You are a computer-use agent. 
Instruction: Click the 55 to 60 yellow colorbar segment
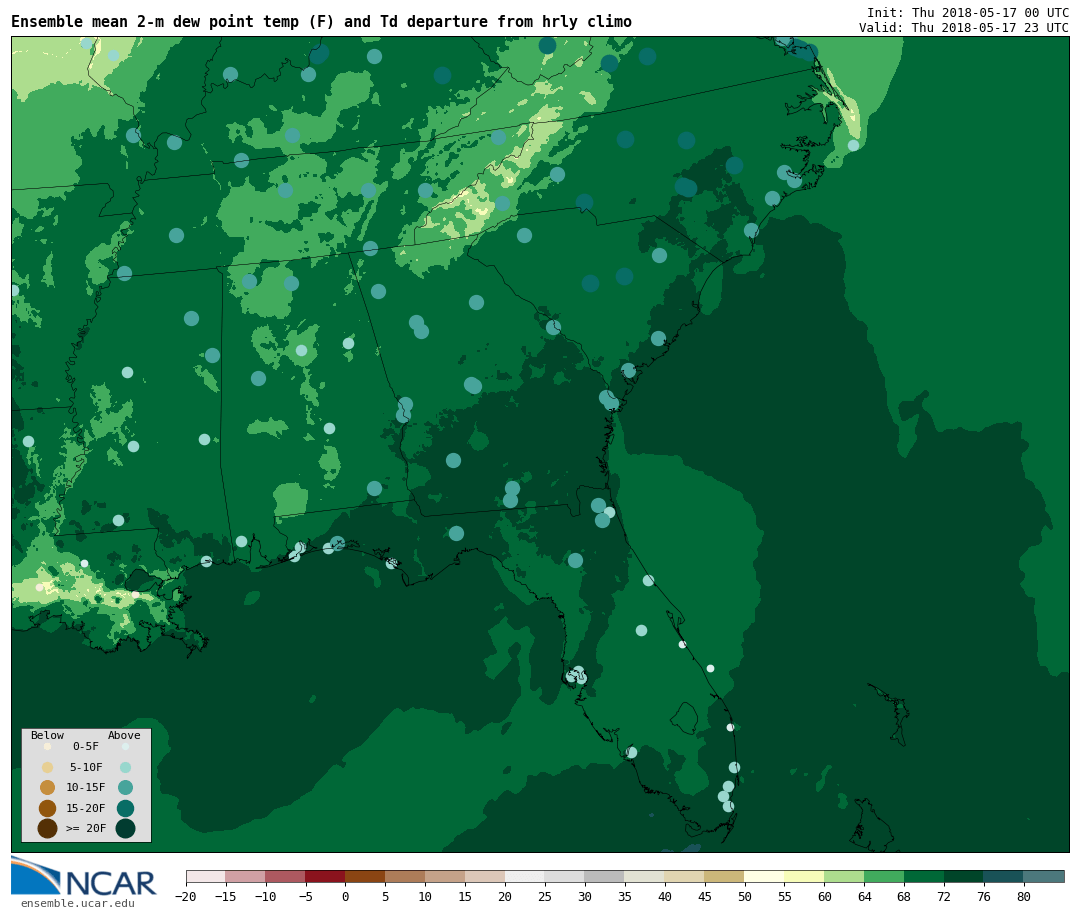805,877
